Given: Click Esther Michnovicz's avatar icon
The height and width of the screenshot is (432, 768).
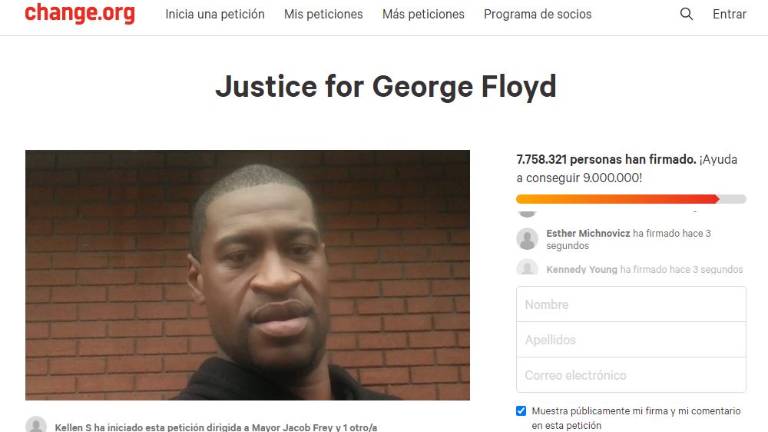Looking at the screenshot, I should coord(528,239).
